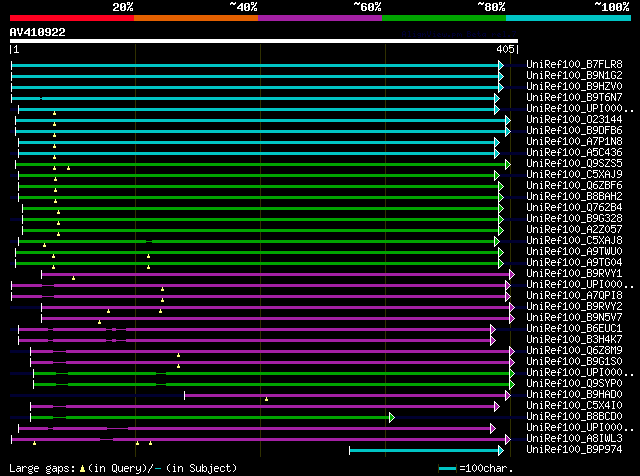Click the cyan 100char scale bar icon
The image size is (640, 476).
tap(447, 468)
